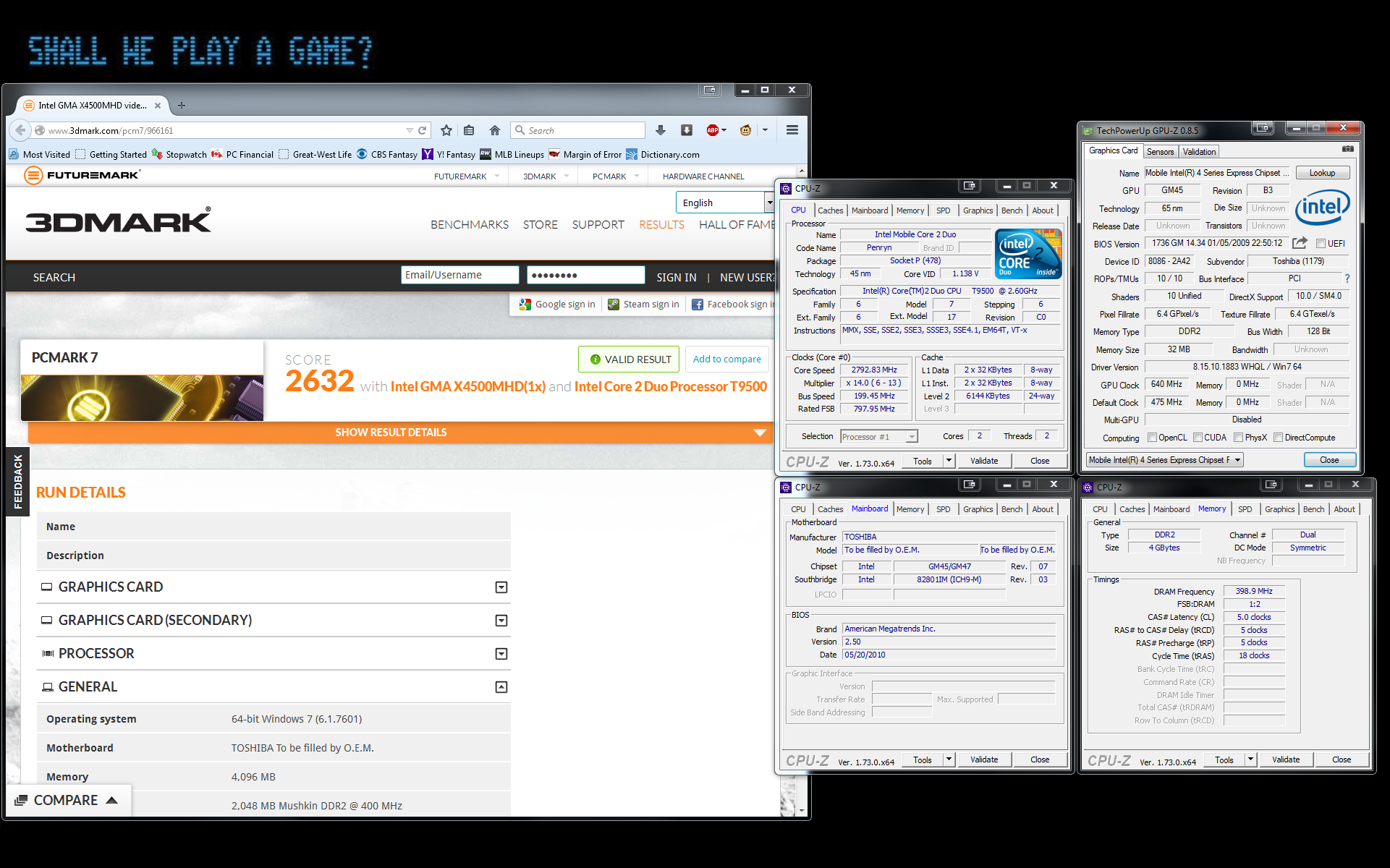
Task: Switch to the Validation tab in GPU-Z
Action: click(1199, 152)
